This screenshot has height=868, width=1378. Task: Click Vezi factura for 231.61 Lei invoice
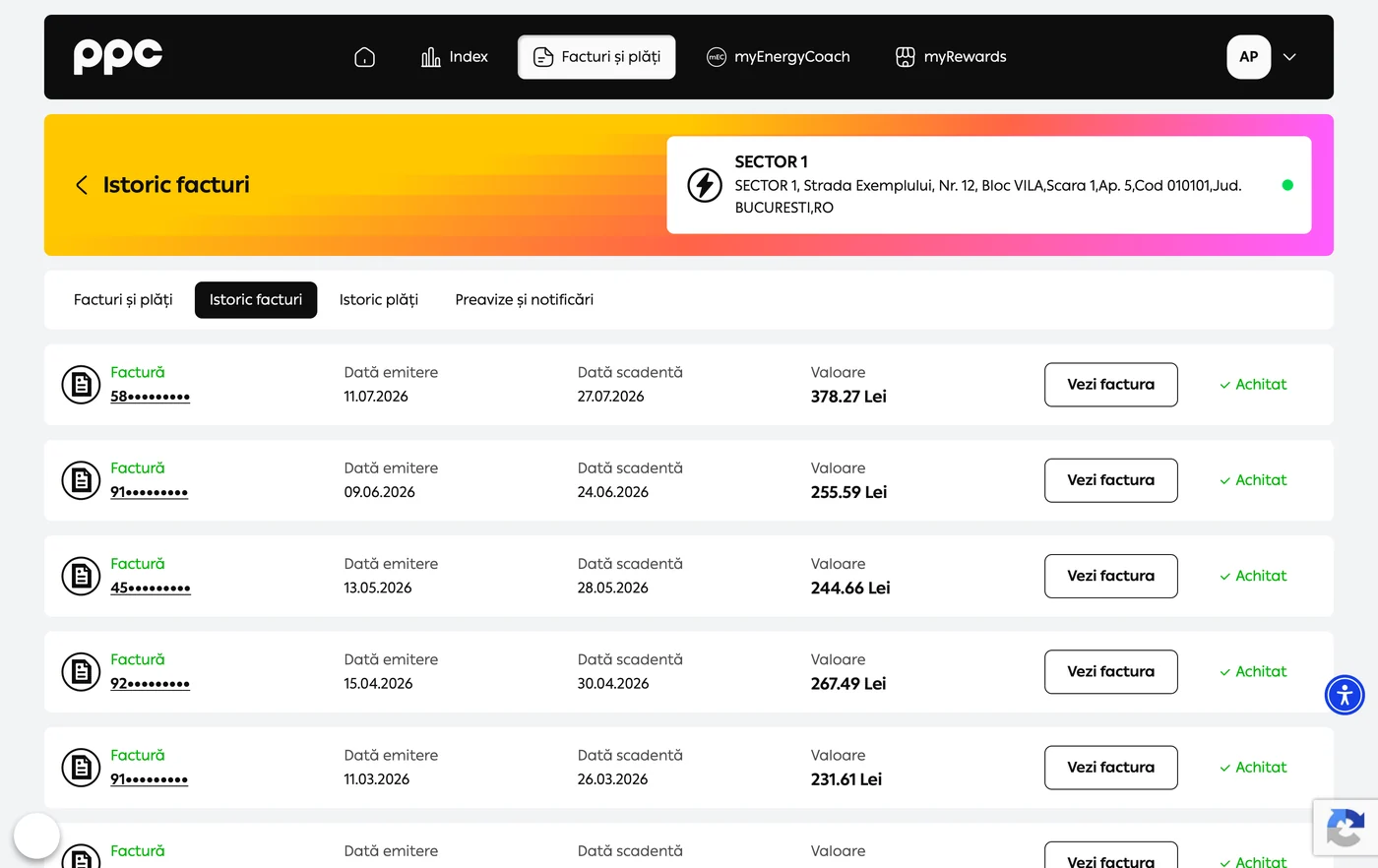(1110, 767)
